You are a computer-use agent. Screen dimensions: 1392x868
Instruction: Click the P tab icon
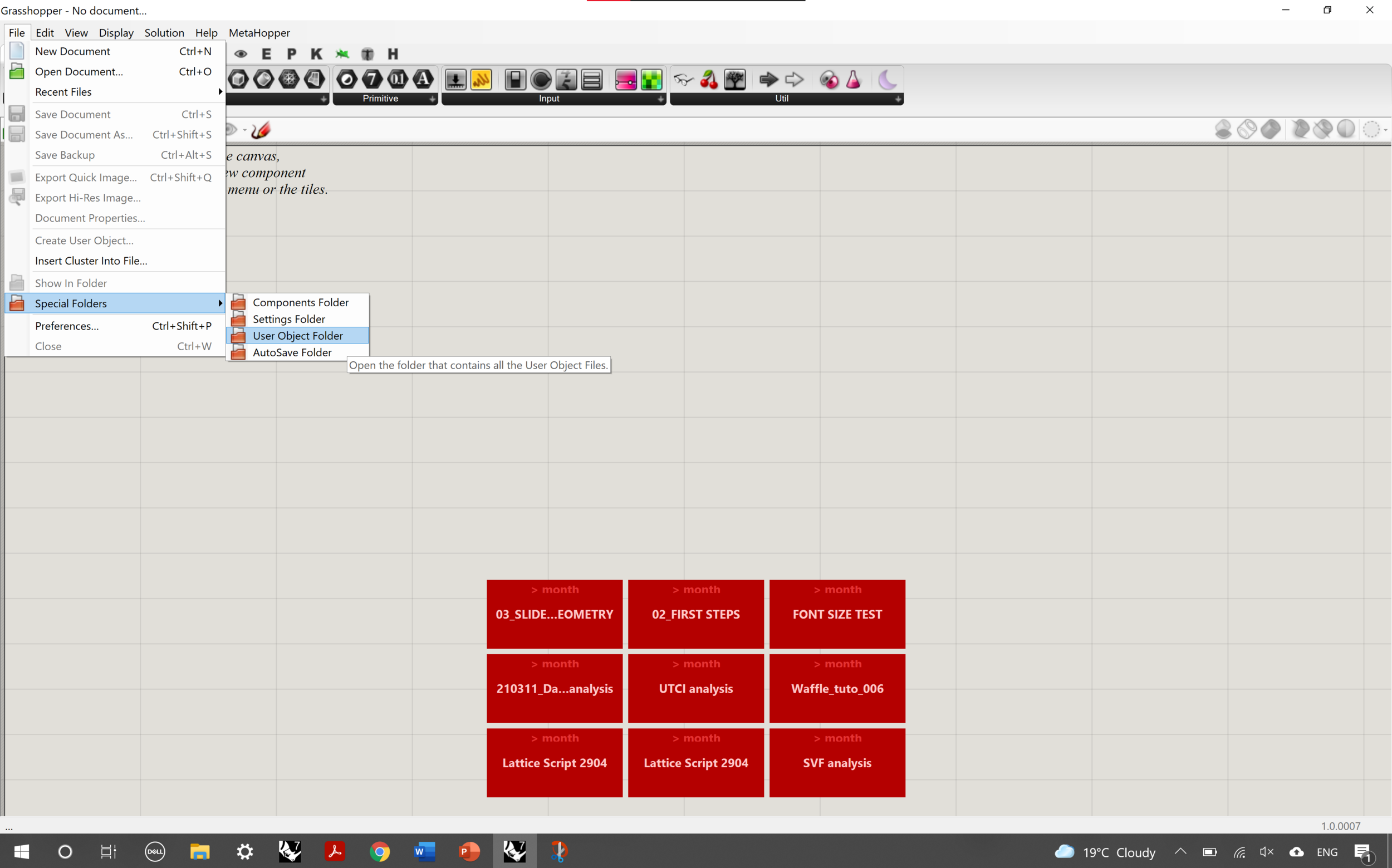[292, 54]
